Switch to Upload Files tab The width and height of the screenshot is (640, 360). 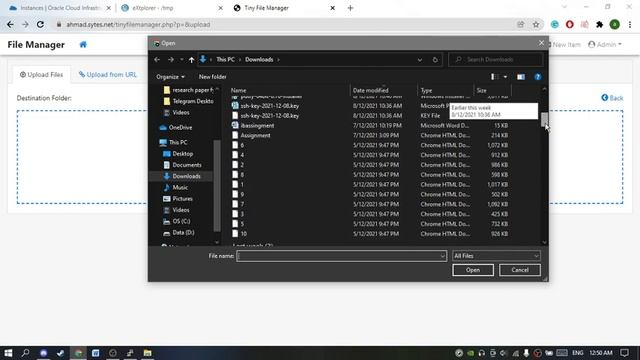[x=41, y=75]
